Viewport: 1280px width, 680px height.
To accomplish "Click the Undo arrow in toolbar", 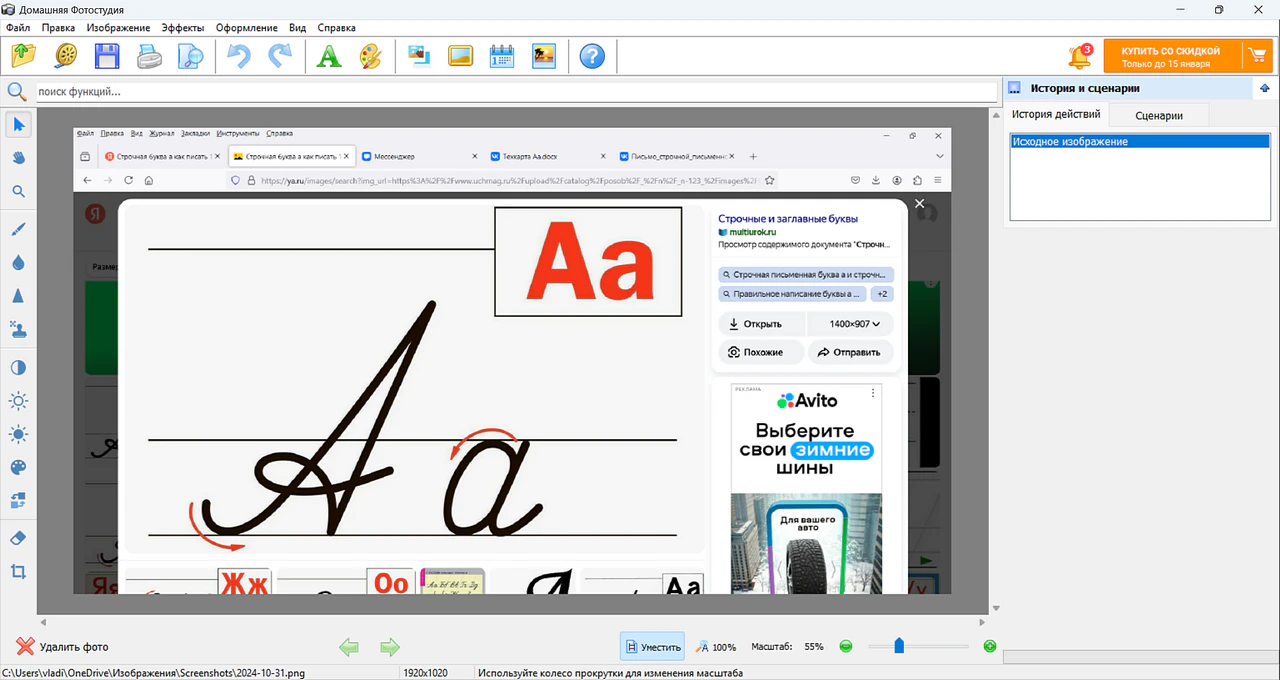I will (x=239, y=56).
